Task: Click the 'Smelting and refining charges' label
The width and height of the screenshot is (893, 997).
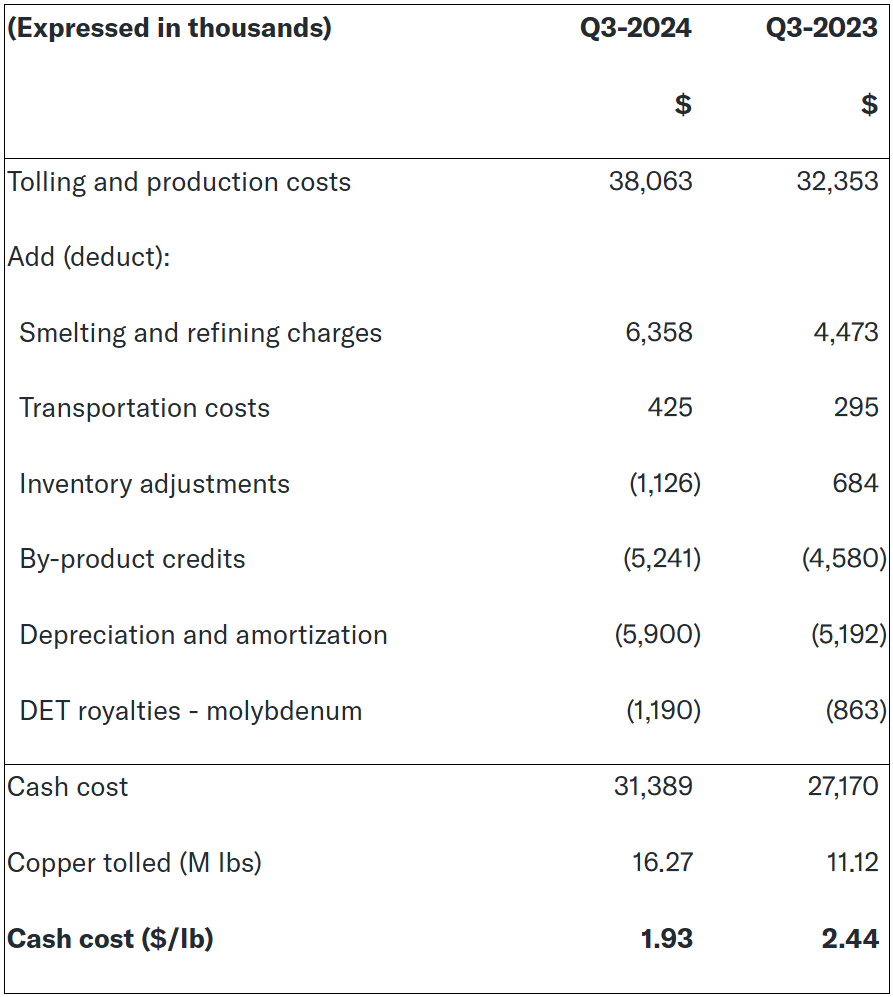Action: coord(200,333)
